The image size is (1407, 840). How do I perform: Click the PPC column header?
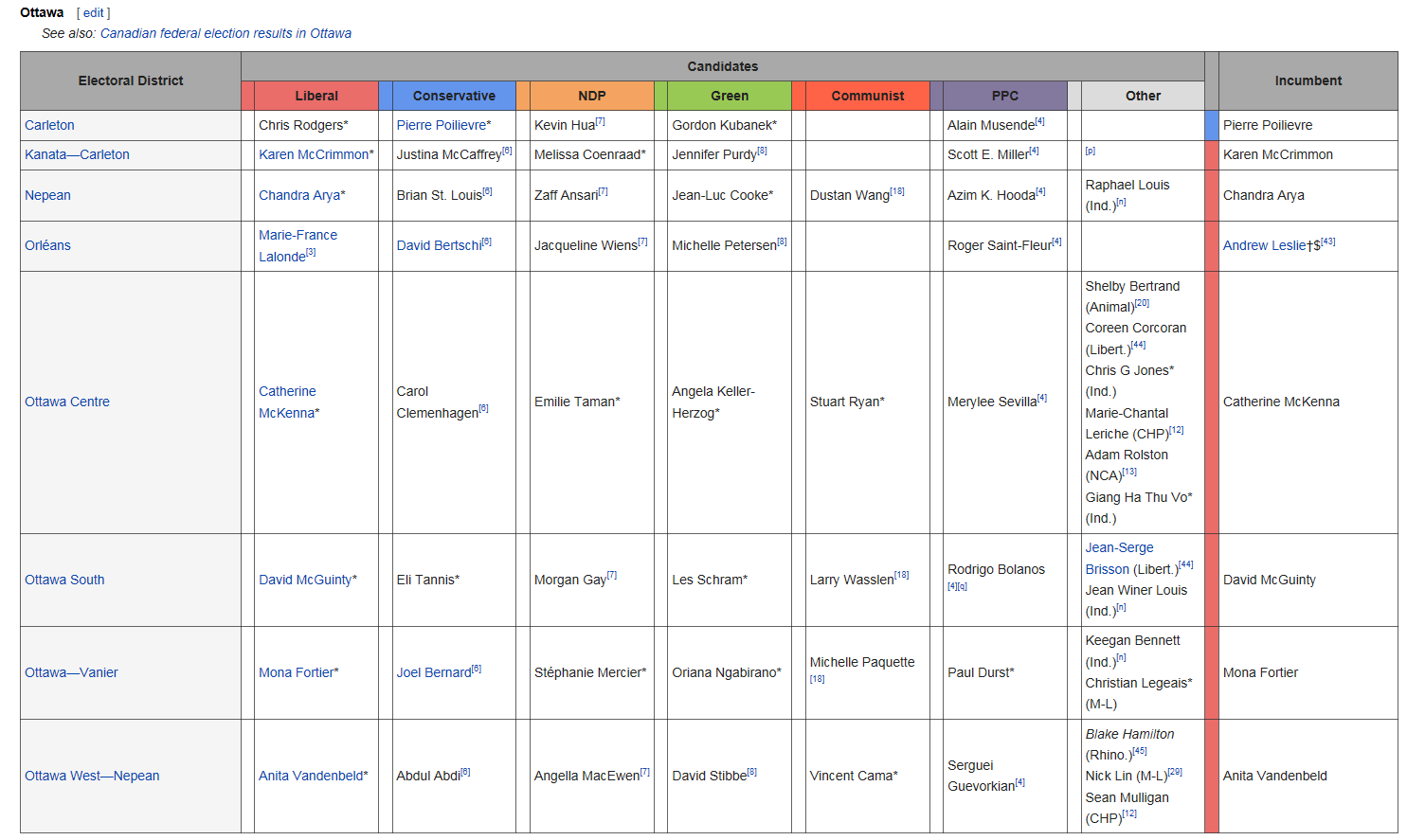(x=1005, y=96)
